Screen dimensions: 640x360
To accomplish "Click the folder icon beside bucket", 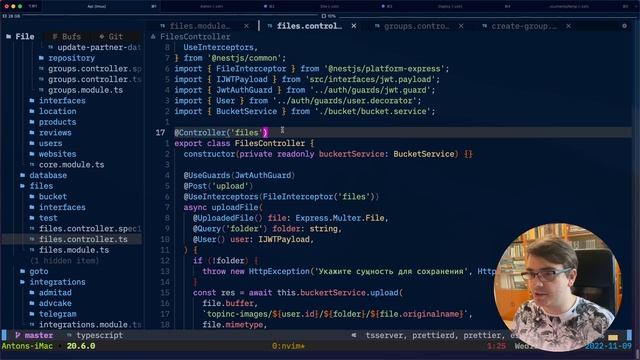I will [32, 196].
